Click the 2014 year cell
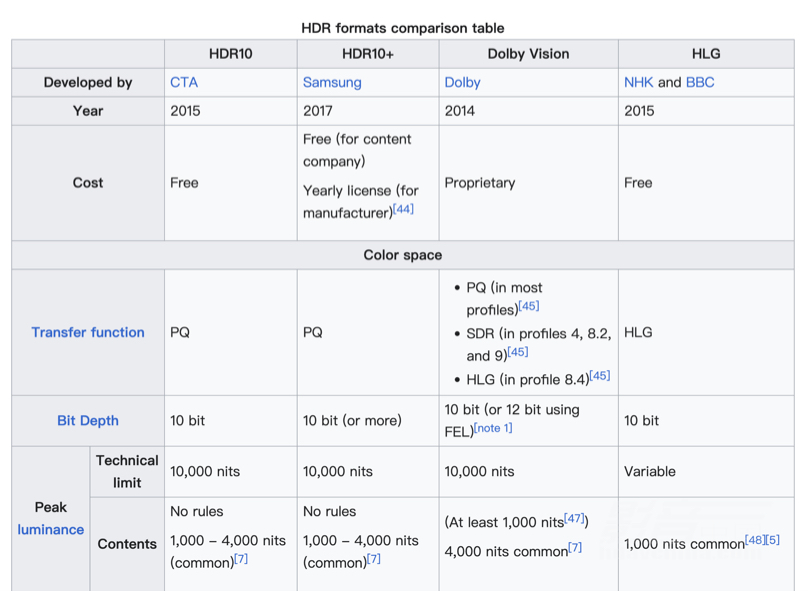 click(x=529, y=111)
